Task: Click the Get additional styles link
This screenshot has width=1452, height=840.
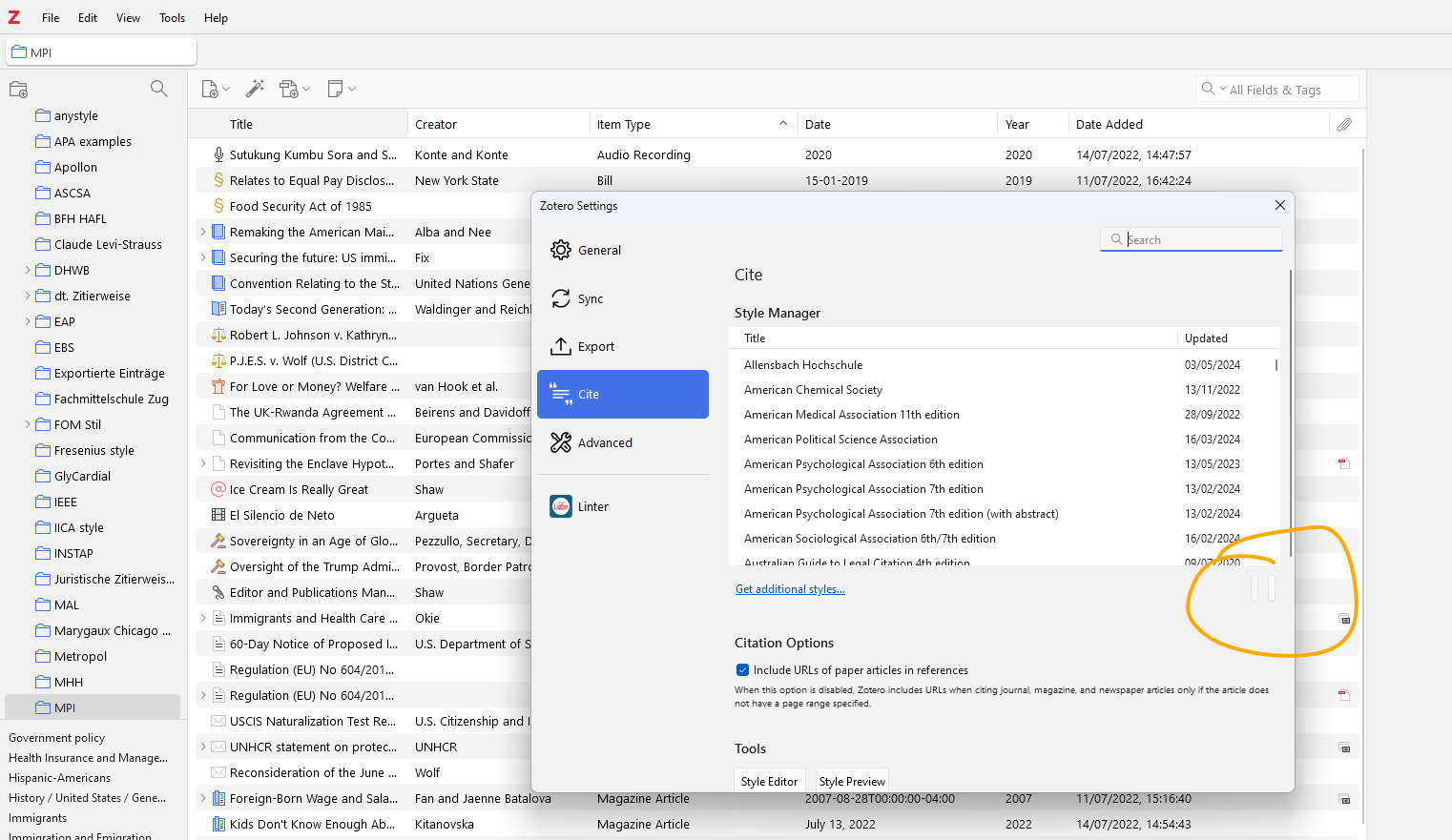Action: pos(790,589)
